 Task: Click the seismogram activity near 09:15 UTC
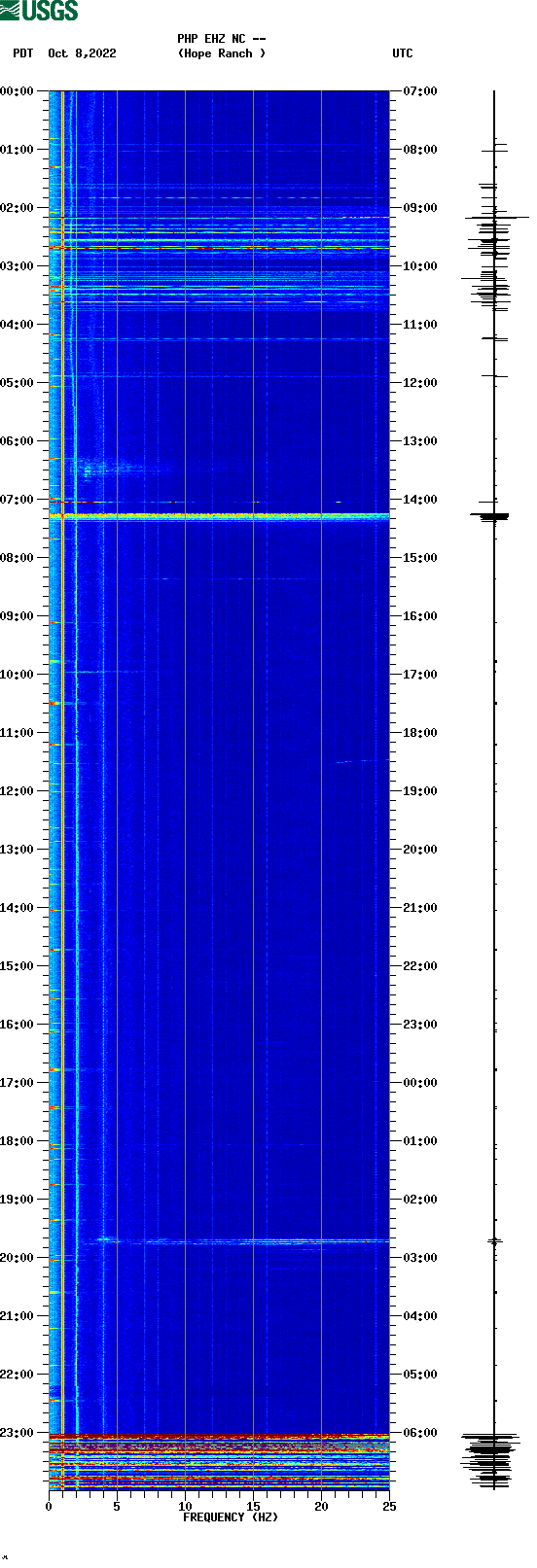click(x=494, y=219)
